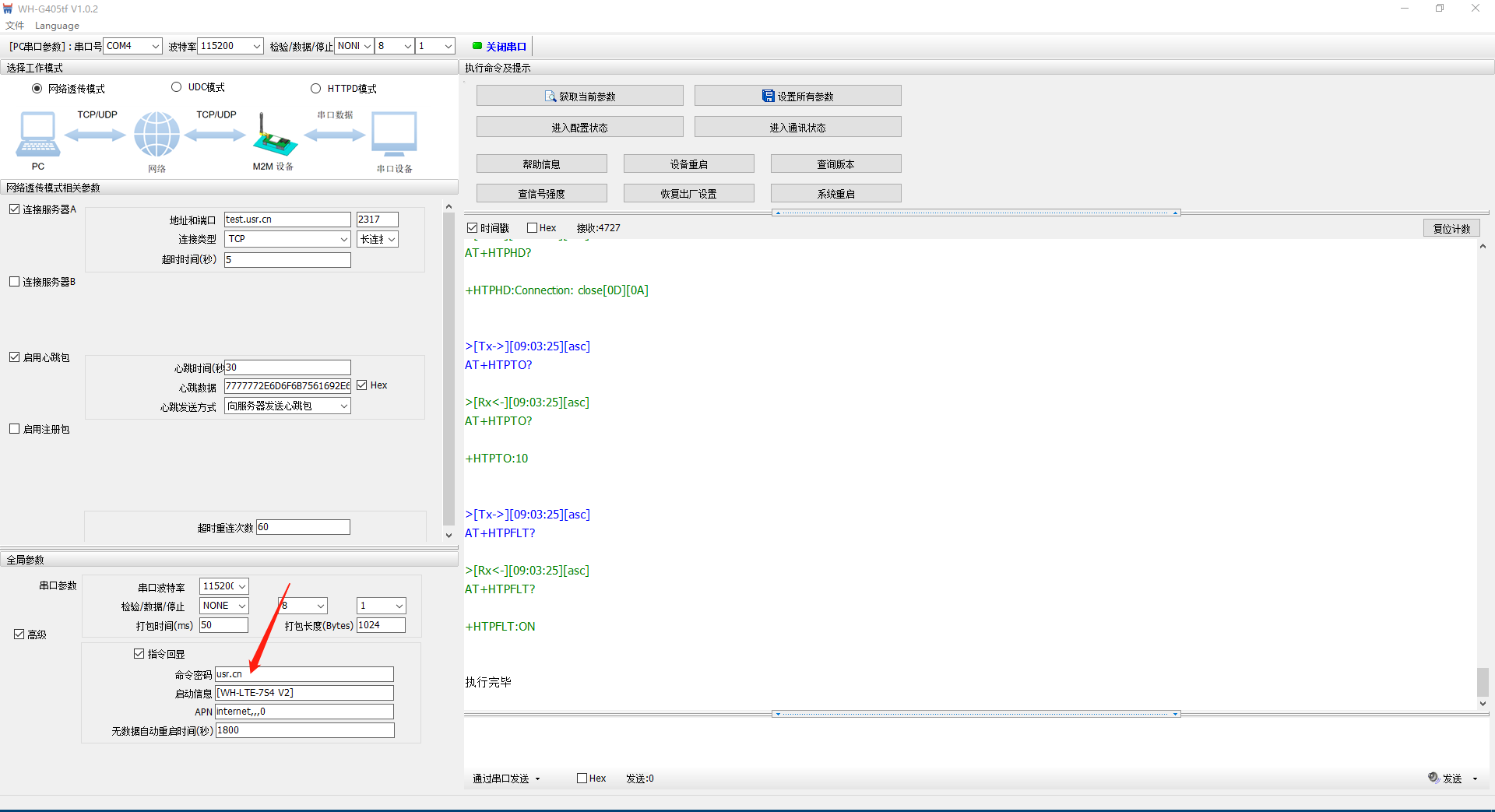
Task: Open the File menu
Action: click(15, 26)
